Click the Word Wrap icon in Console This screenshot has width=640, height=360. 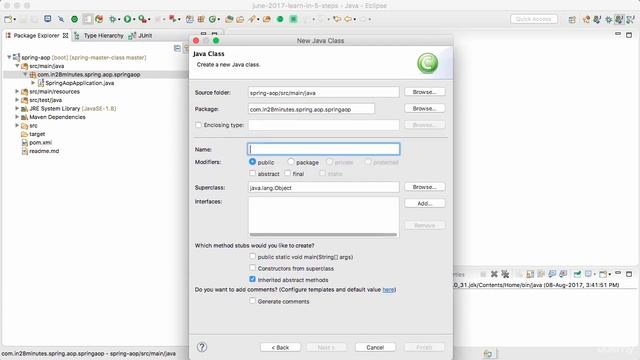pyautogui.click(x=541, y=274)
